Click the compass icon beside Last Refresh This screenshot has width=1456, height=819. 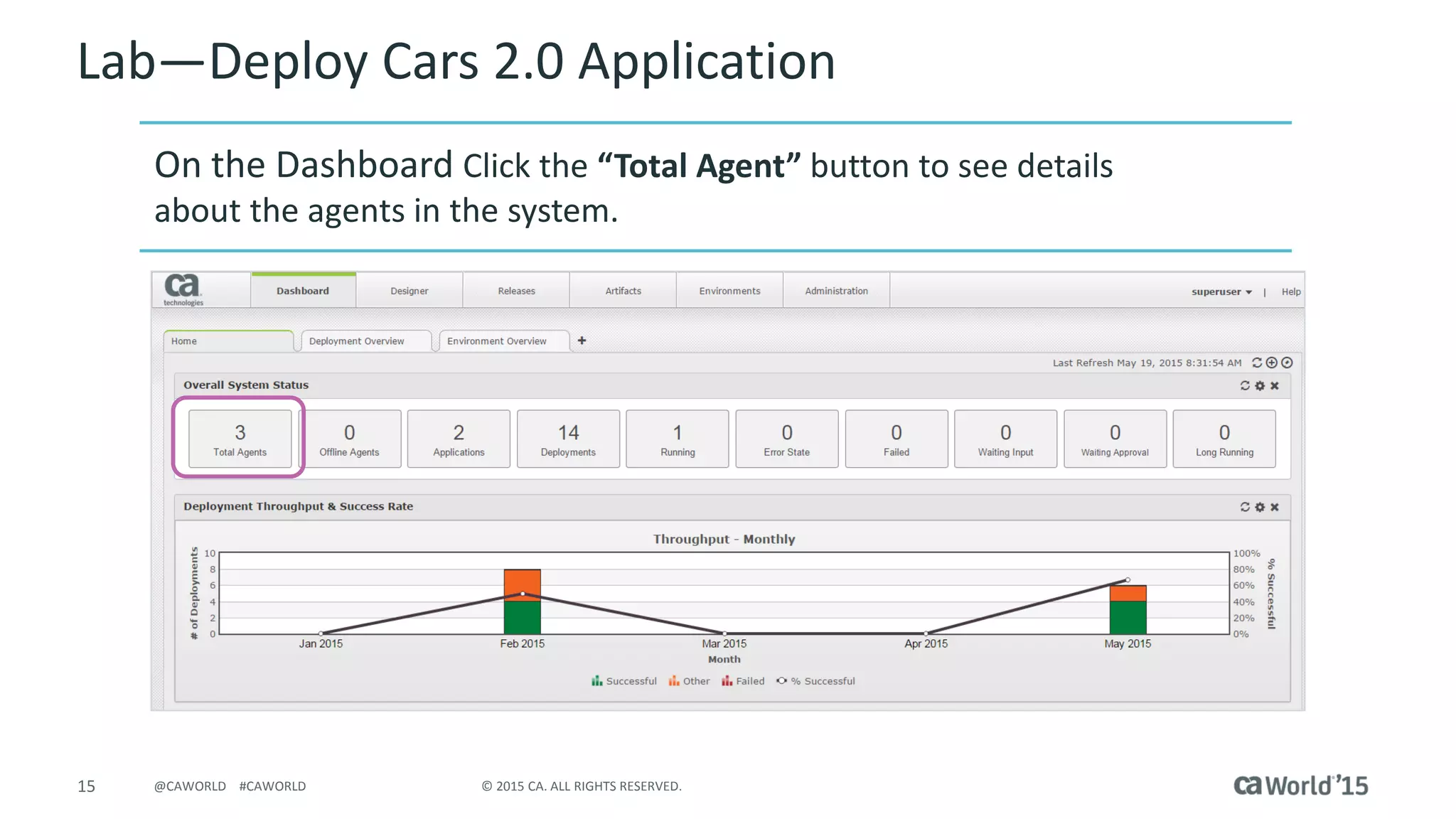[x=1287, y=363]
